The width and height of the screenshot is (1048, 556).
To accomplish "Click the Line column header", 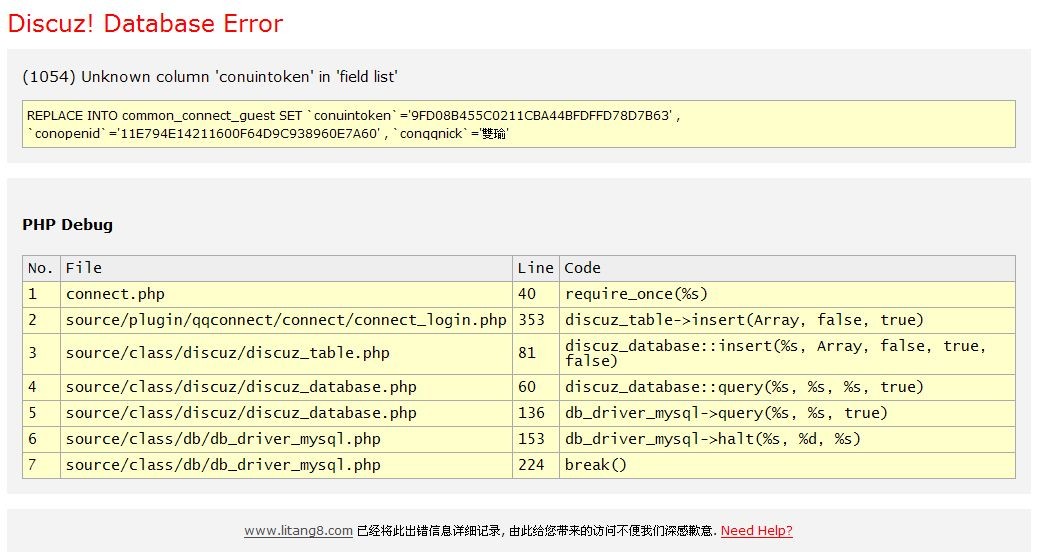I will [535, 268].
